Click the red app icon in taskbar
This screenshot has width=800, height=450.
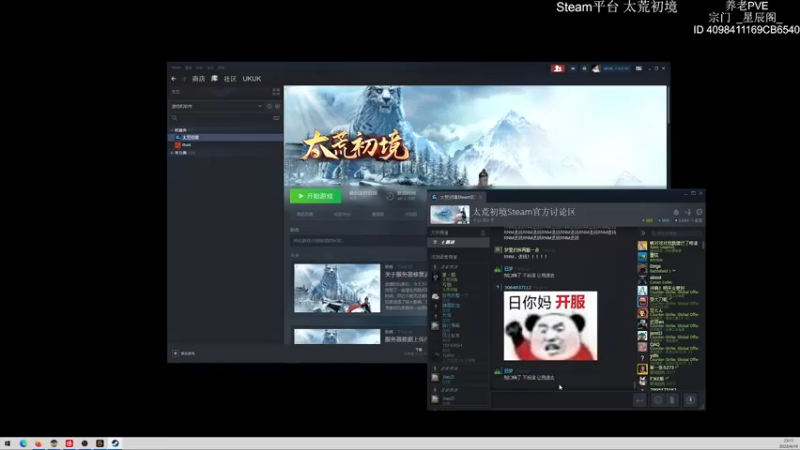tap(69, 443)
